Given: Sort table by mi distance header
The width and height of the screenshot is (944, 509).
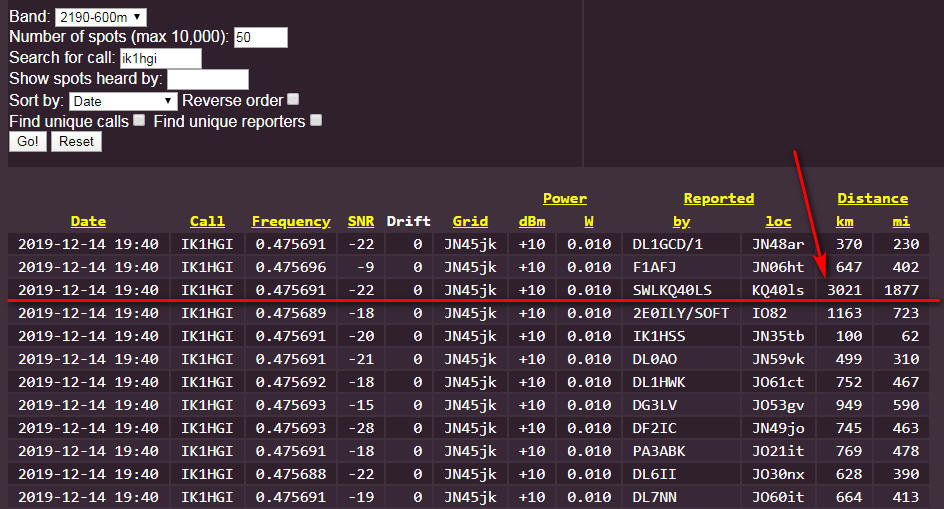Looking at the screenshot, I should (x=901, y=222).
